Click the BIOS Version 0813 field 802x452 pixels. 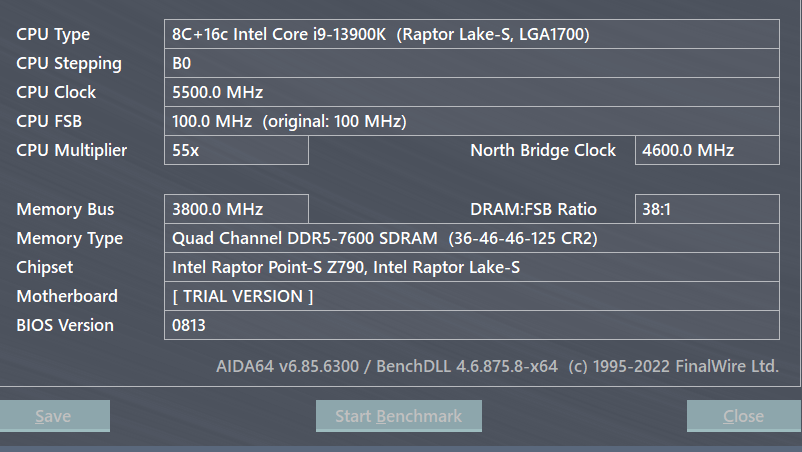click(471, 325)
